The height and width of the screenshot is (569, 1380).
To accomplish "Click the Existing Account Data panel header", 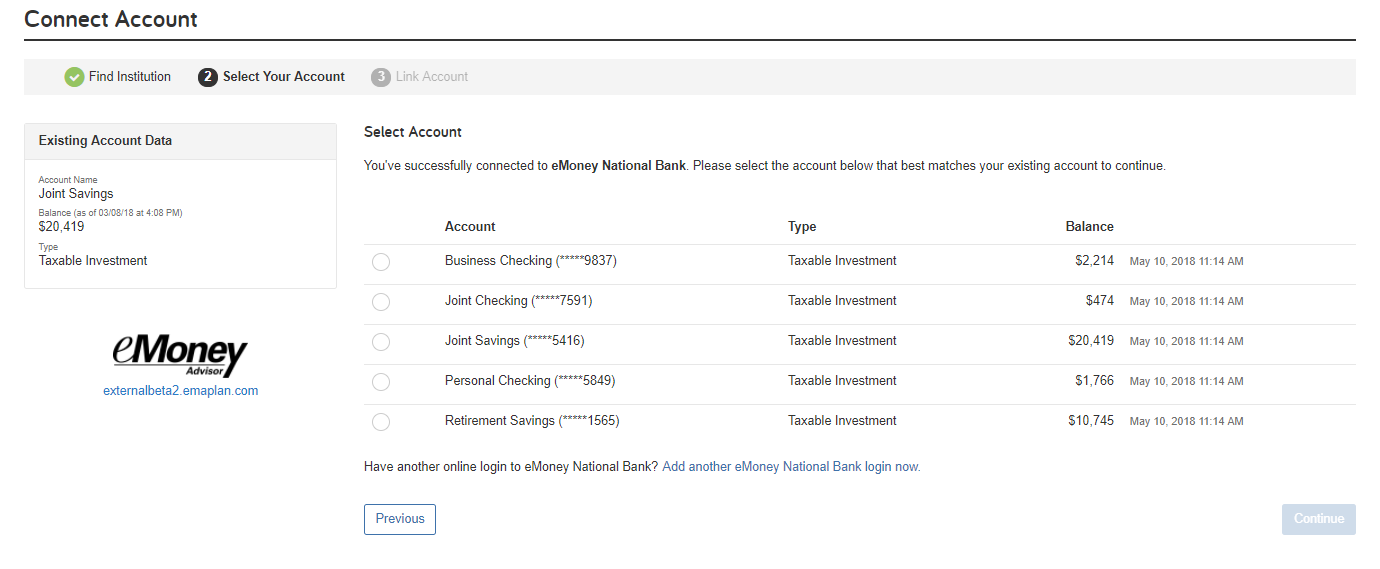I will point(180,141).
